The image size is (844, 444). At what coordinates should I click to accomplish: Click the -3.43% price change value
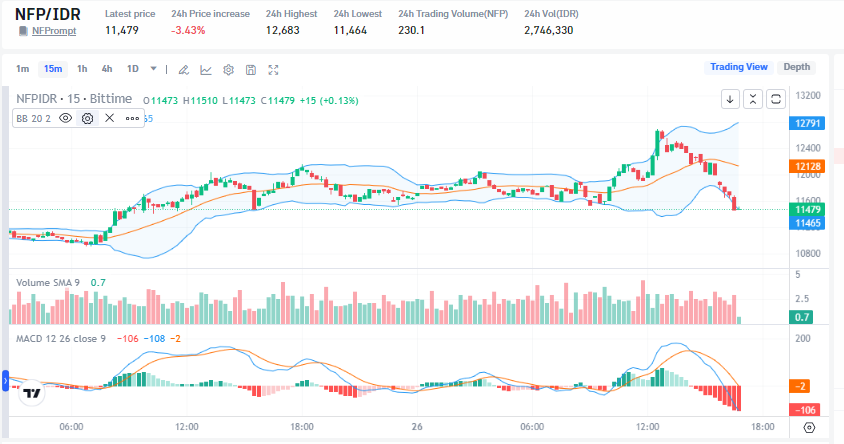188,31
